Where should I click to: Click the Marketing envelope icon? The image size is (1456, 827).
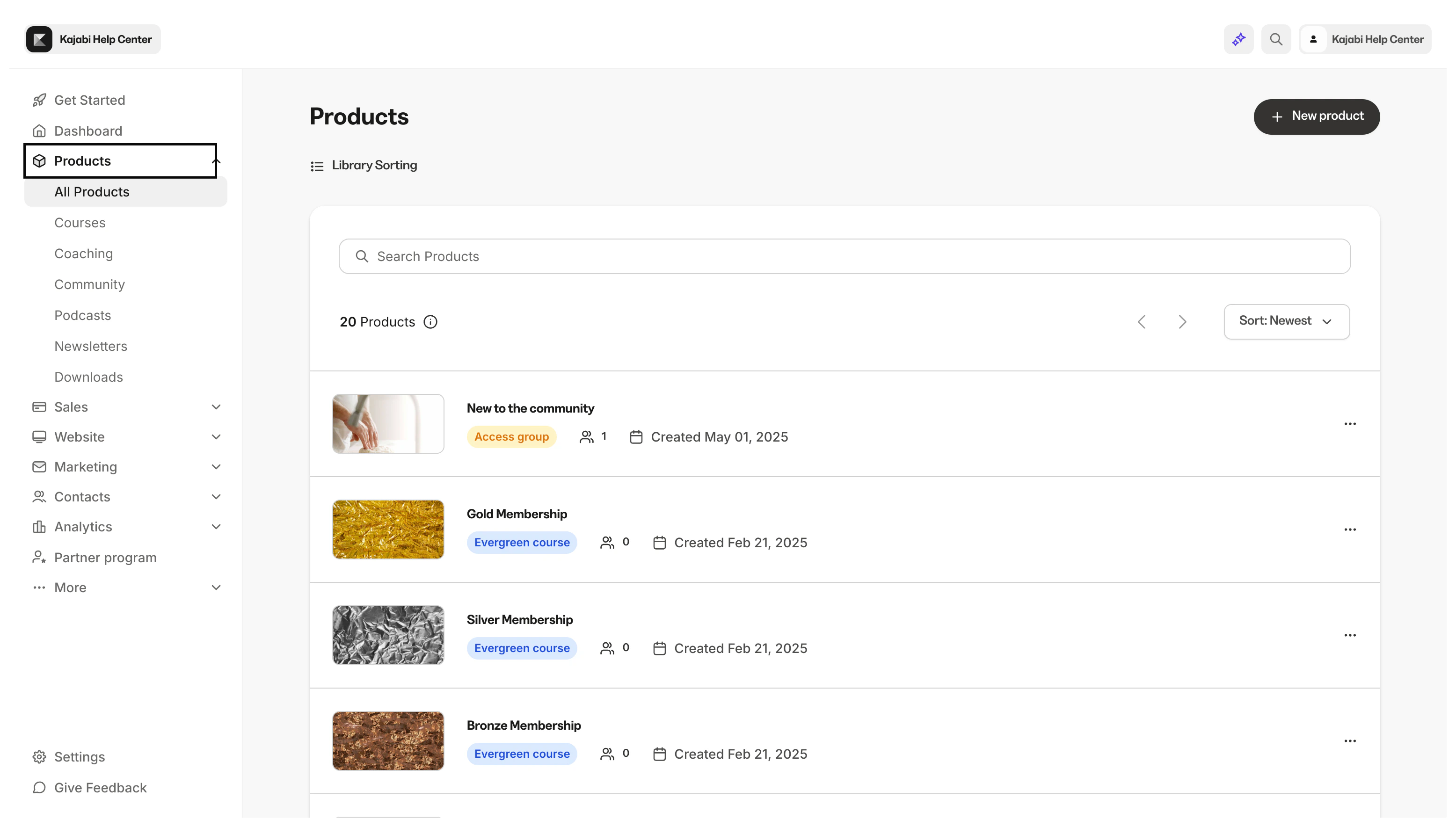tap(39, 467)
